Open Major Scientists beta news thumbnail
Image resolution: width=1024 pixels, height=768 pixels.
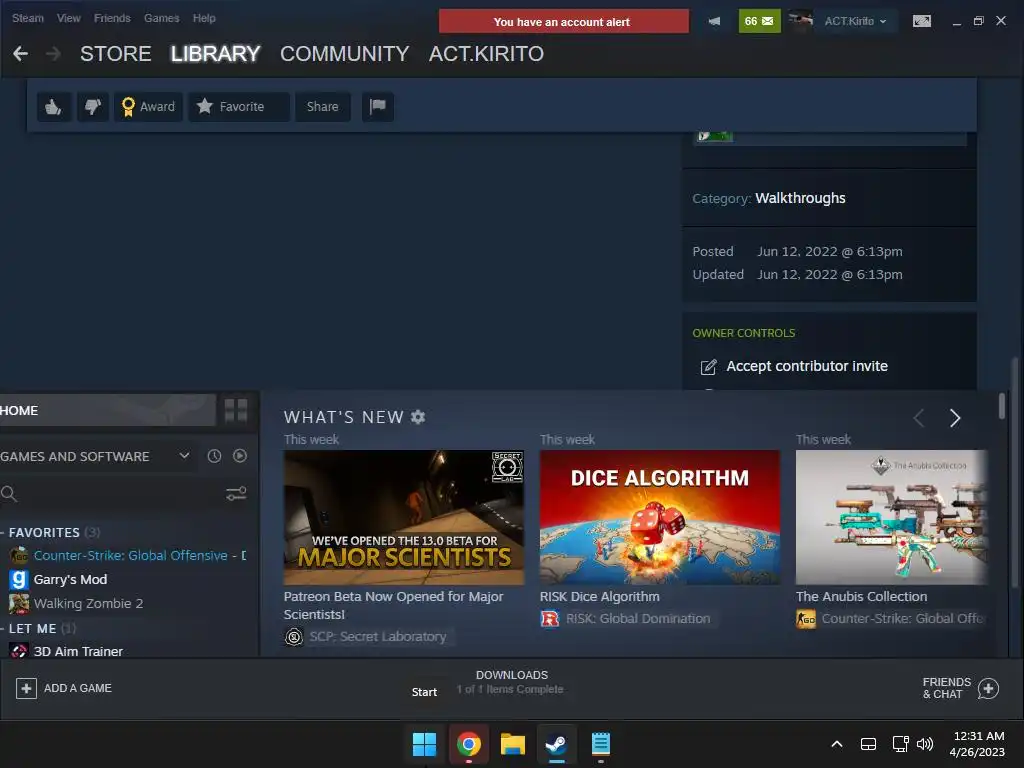point(404,517)
